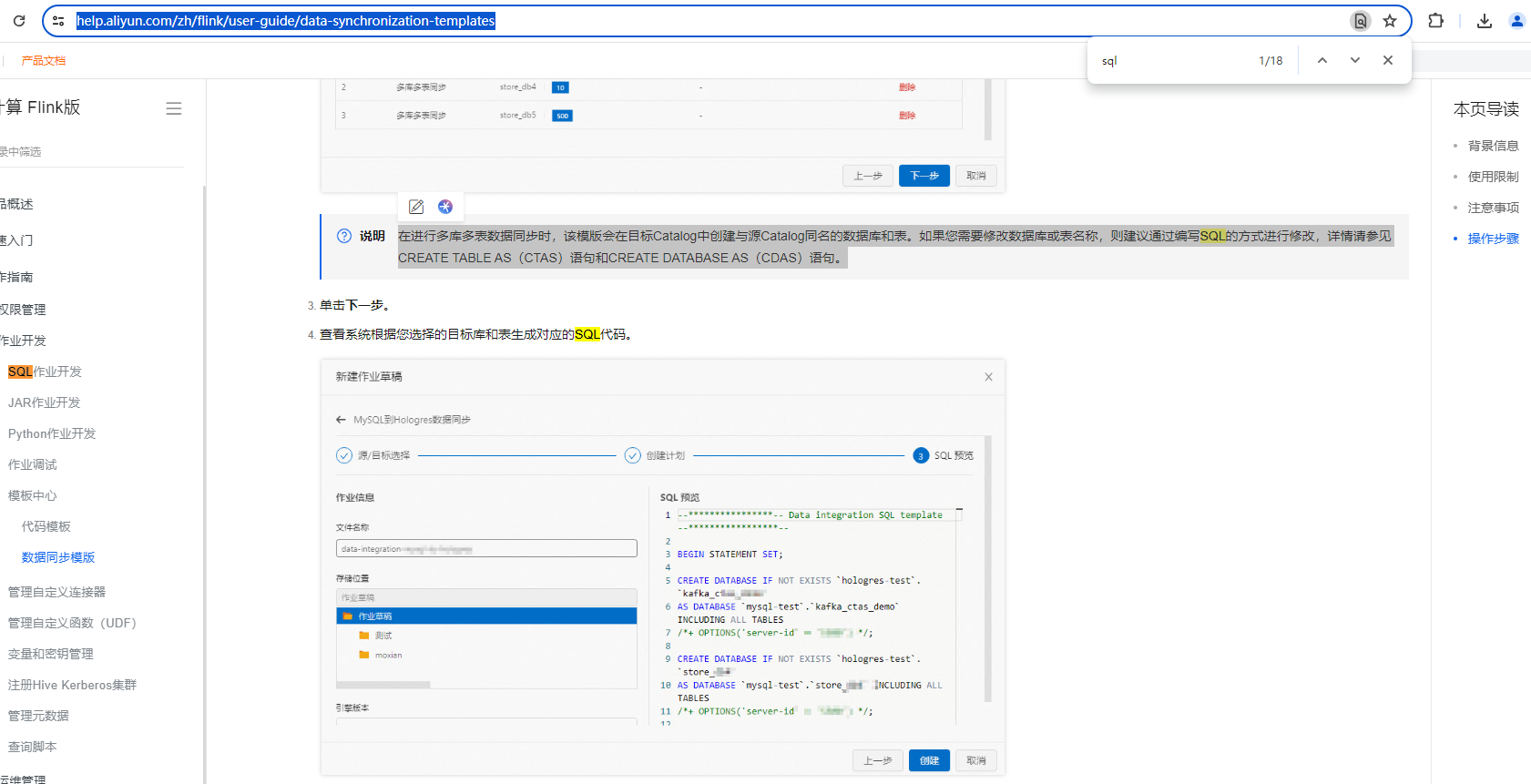Open 变量和密钥管理 in sidebar
The image size is (1531, 784).
[x=51, y=654]
